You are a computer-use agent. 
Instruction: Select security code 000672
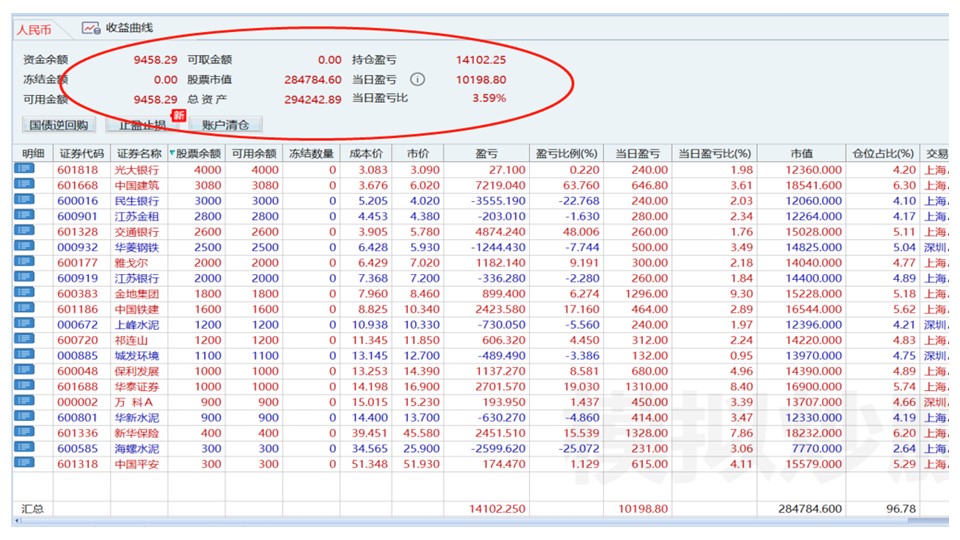78,324
